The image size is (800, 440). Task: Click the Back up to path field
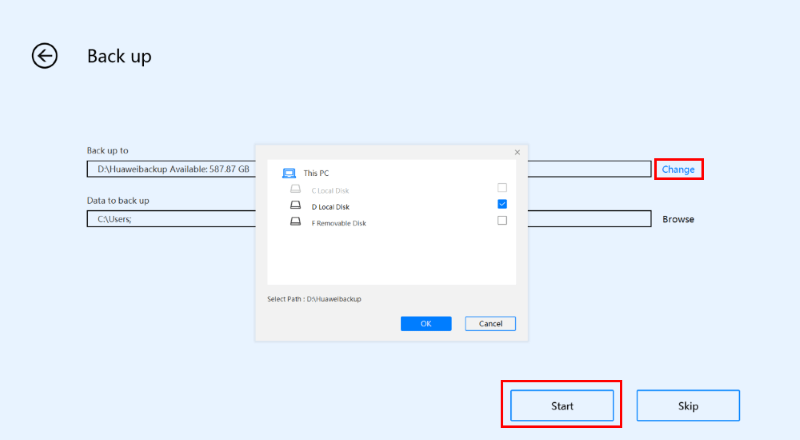(369, 169)
